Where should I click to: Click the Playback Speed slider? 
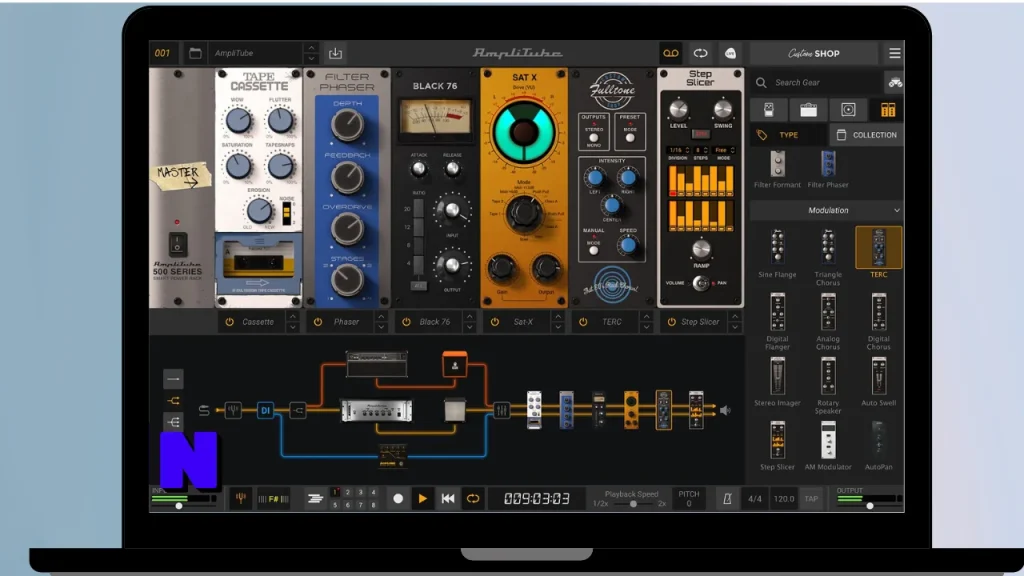point(633,504)
